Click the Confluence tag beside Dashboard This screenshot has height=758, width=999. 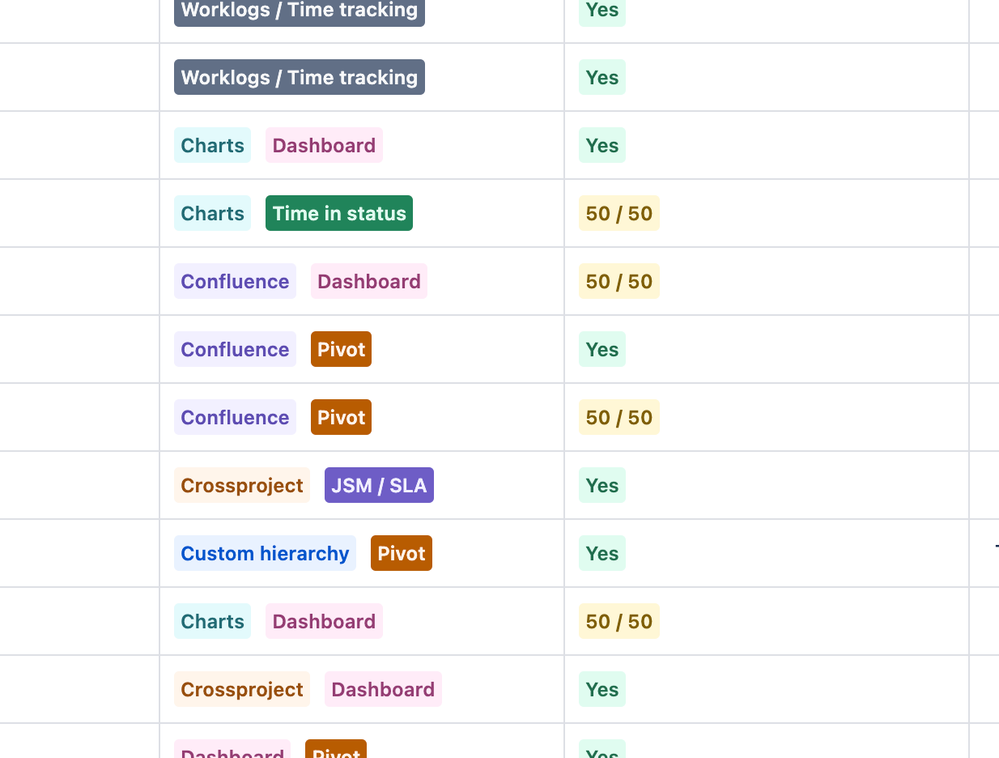pyautogui.click(x=235, y=282)
